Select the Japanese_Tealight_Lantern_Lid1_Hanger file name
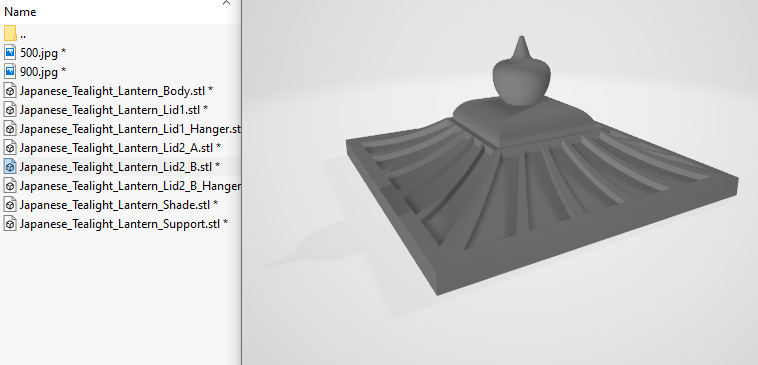Screen dimensions: 758x365 point(131,129)
